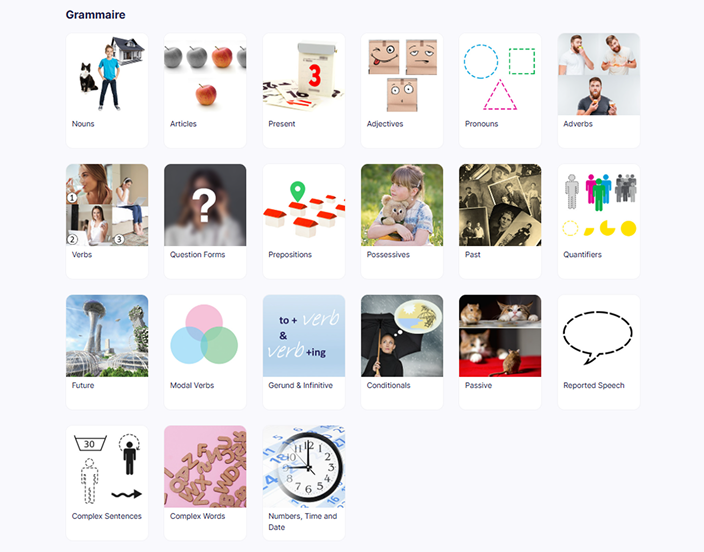
Task: Click the Numbers, Time and Date link
Action: point(303,521)
